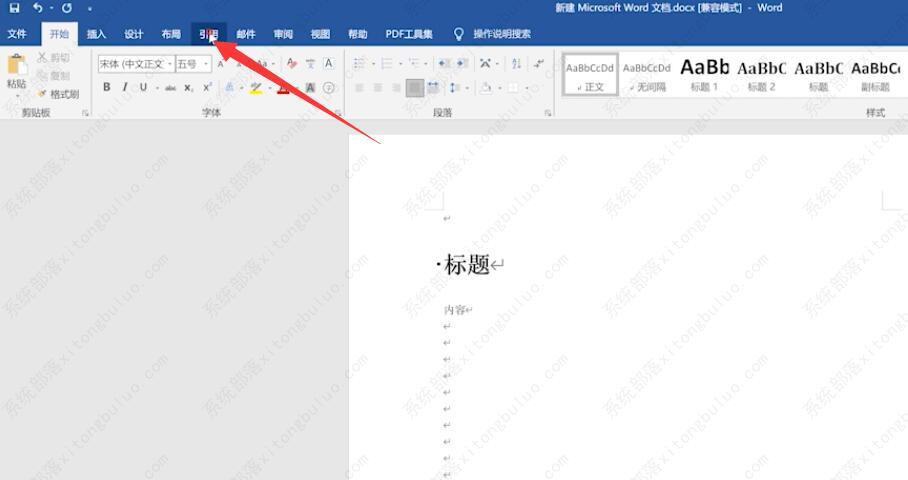Click the Sort (A-Z) paragraph icon
Screen dimensions: 908x480
(x=517, y=64)
